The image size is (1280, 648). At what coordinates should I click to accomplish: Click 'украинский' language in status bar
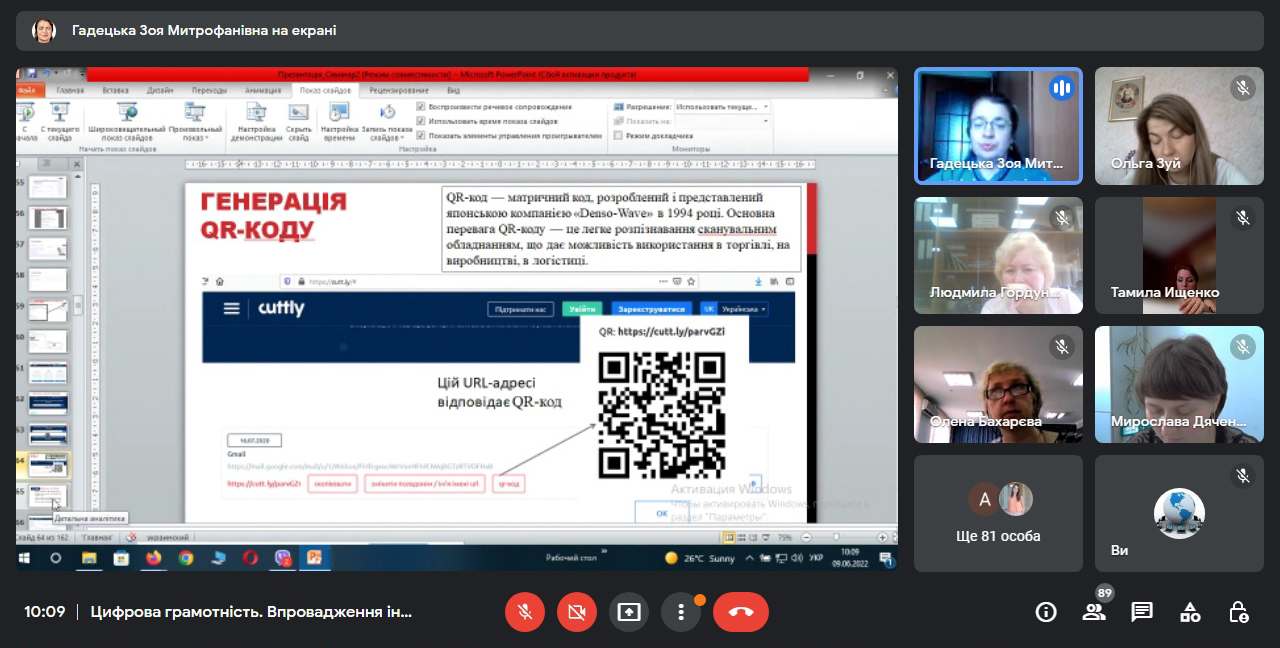(x=167, y=536)
